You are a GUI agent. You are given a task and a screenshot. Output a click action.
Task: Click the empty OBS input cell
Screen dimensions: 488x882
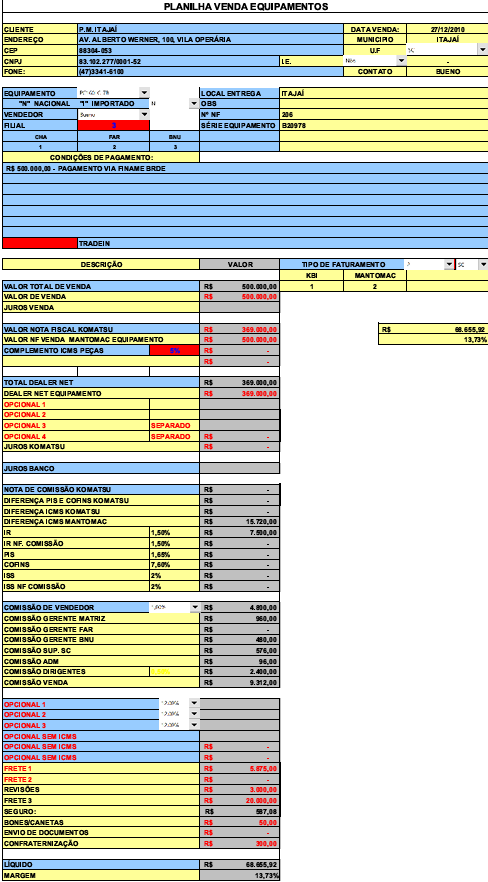click(x=384, y=104)
